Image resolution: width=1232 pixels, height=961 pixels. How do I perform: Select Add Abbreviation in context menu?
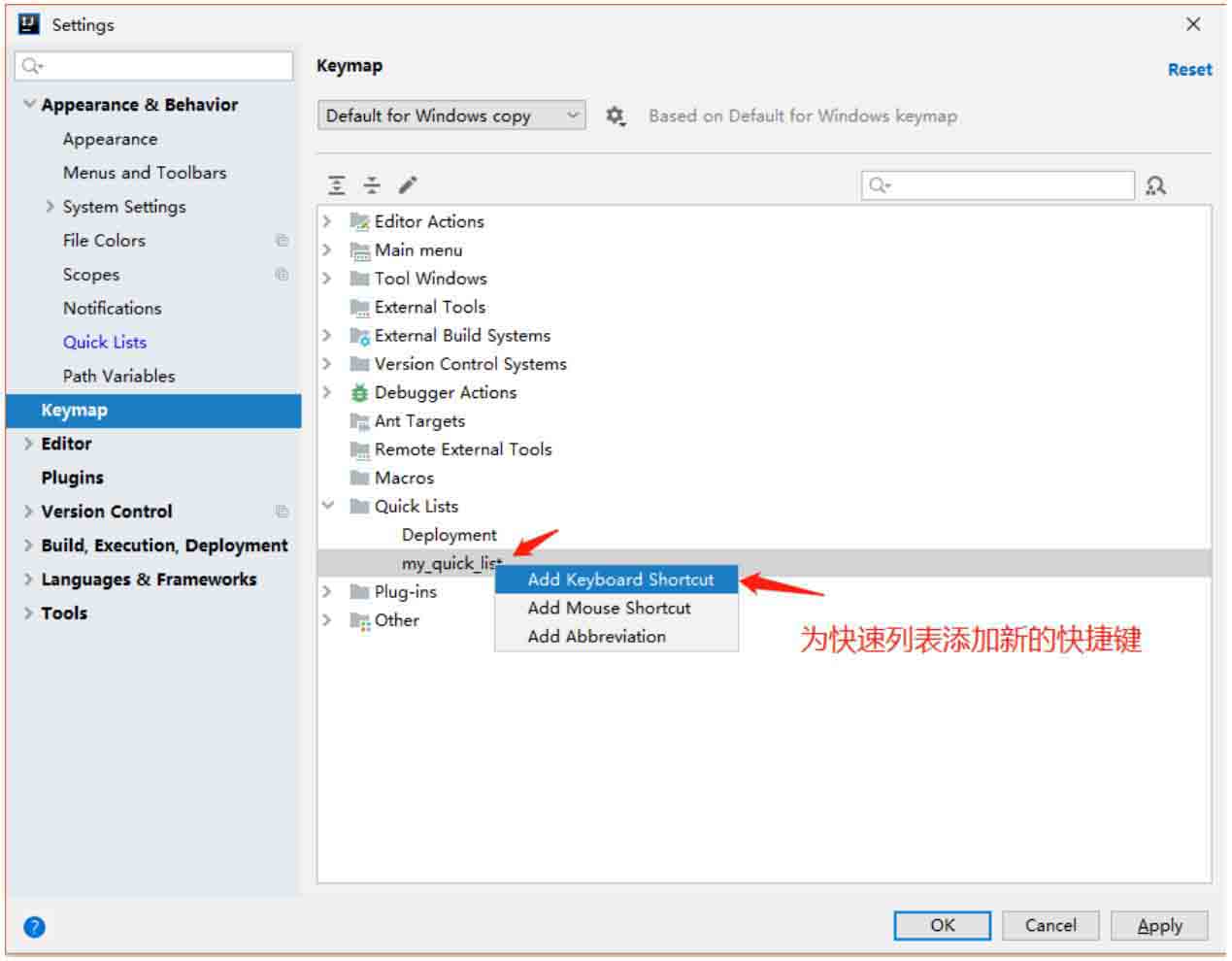[596, 637]
